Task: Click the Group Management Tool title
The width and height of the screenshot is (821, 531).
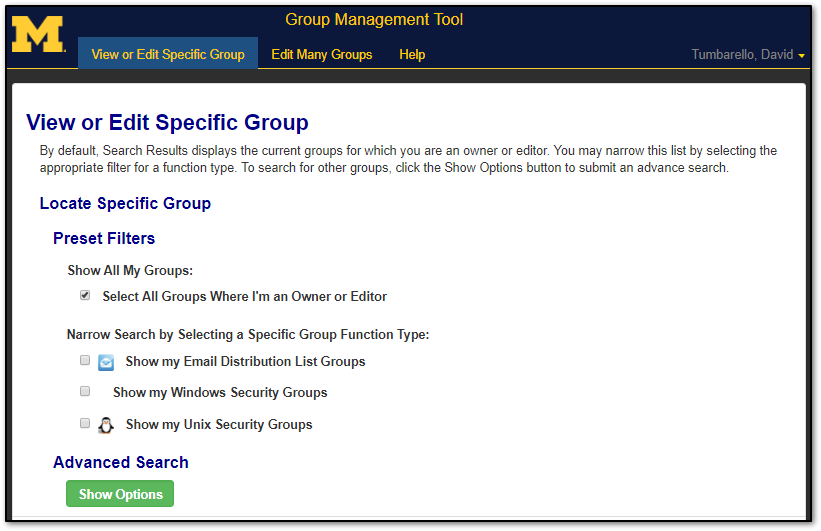Action: click(374, 20)
